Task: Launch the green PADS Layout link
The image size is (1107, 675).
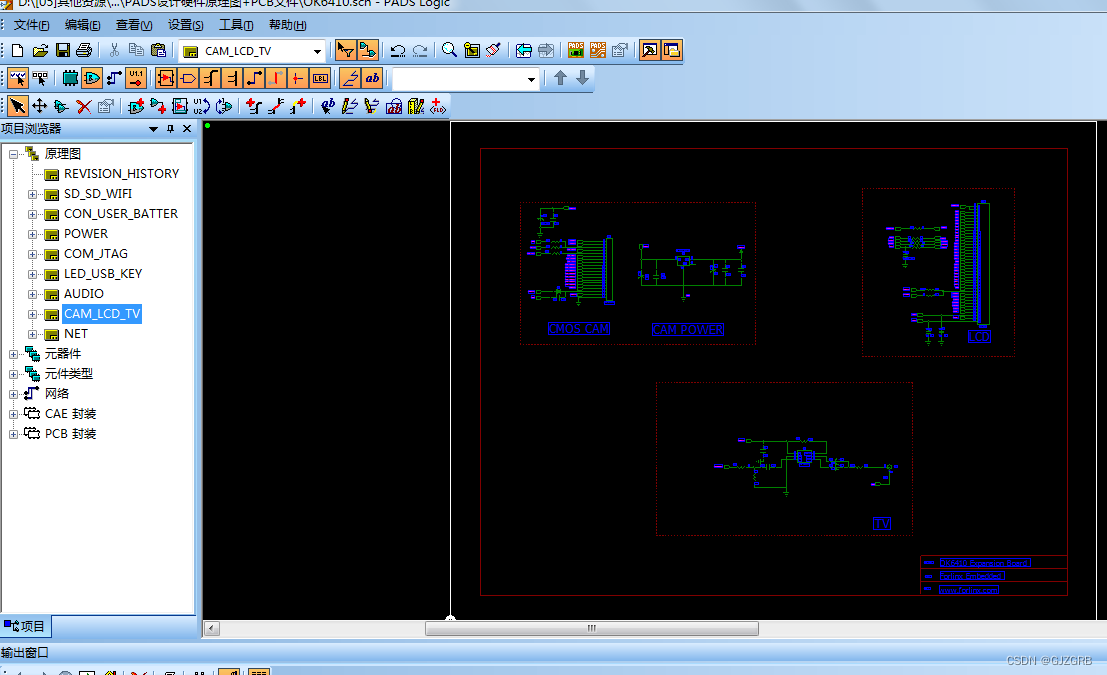Action: pyautogui.click(x=576, y=50)
